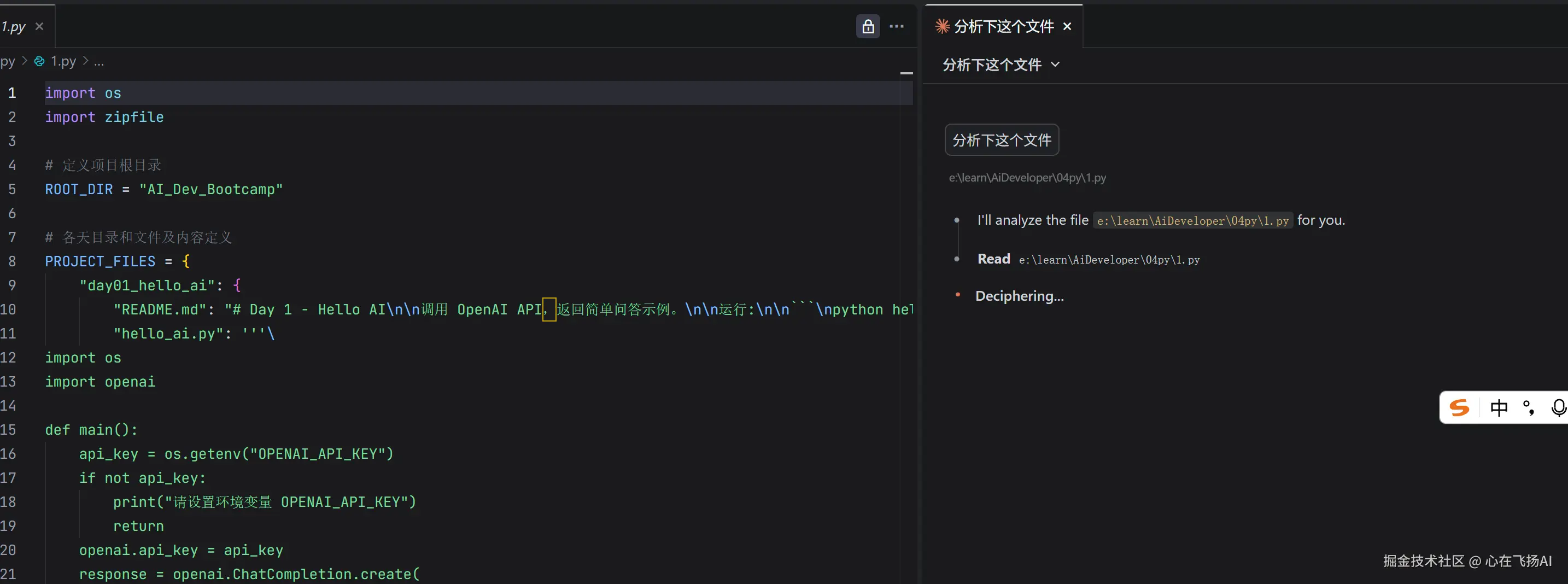
Task: Toggle the 中 Chinese/English input mode
Action: click(1499, 407)
